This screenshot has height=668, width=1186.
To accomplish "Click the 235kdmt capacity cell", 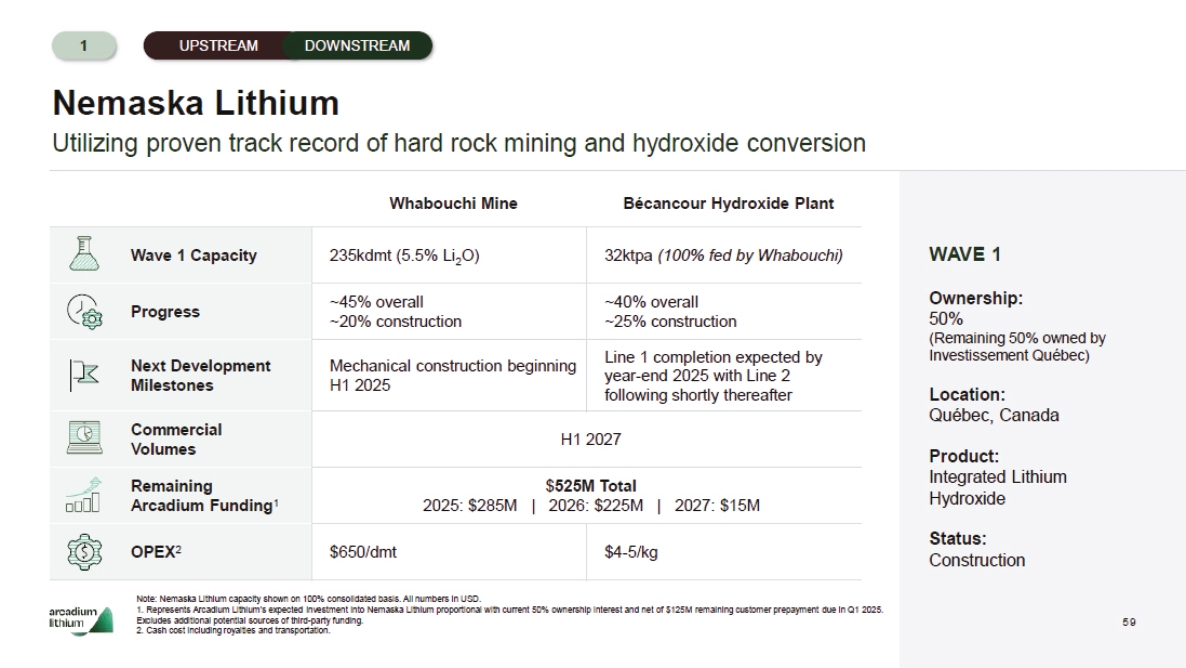I will pos(405,255).
